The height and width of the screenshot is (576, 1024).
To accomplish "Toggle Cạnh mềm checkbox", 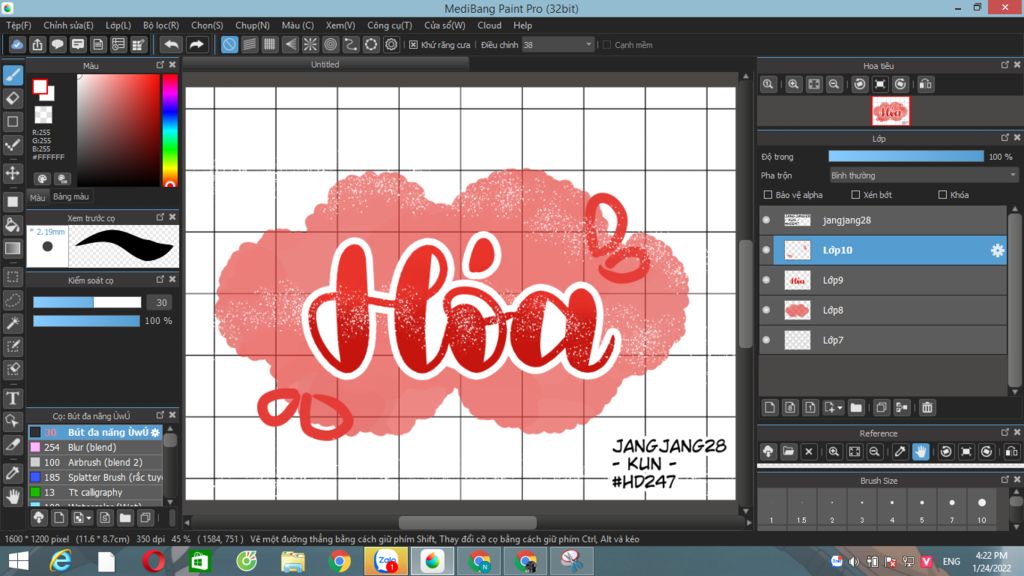I will (x=607, y=45).
